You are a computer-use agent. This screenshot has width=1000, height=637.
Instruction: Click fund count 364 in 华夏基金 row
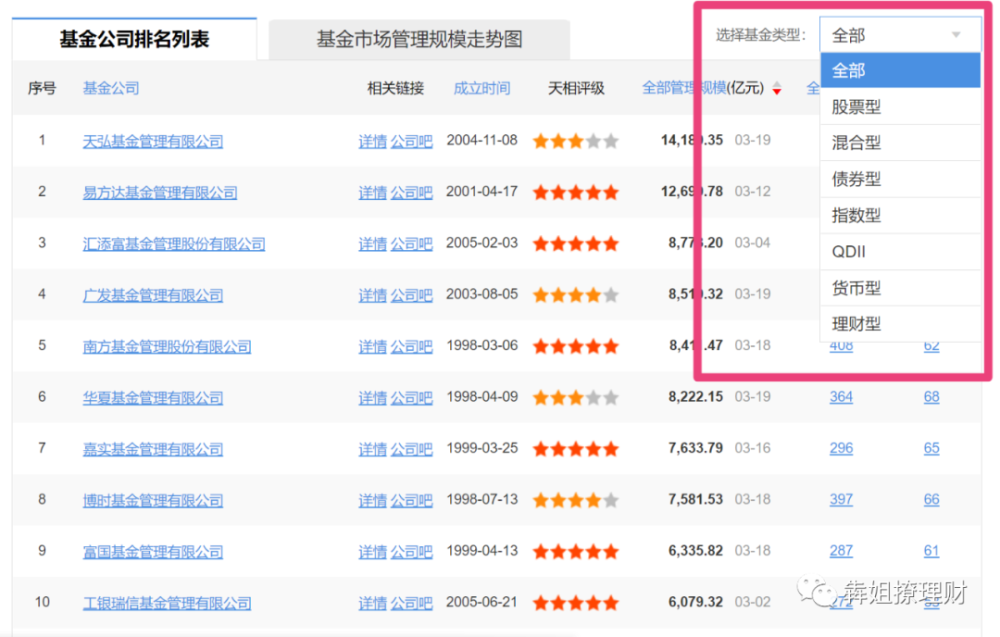[x=841, y=397]
